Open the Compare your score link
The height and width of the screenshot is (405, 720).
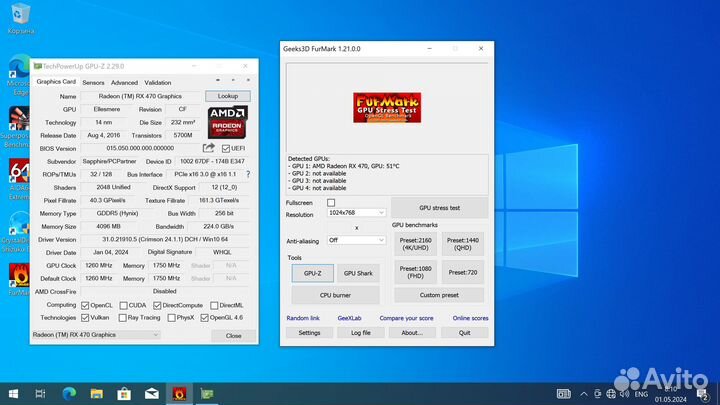click(406, 318)
